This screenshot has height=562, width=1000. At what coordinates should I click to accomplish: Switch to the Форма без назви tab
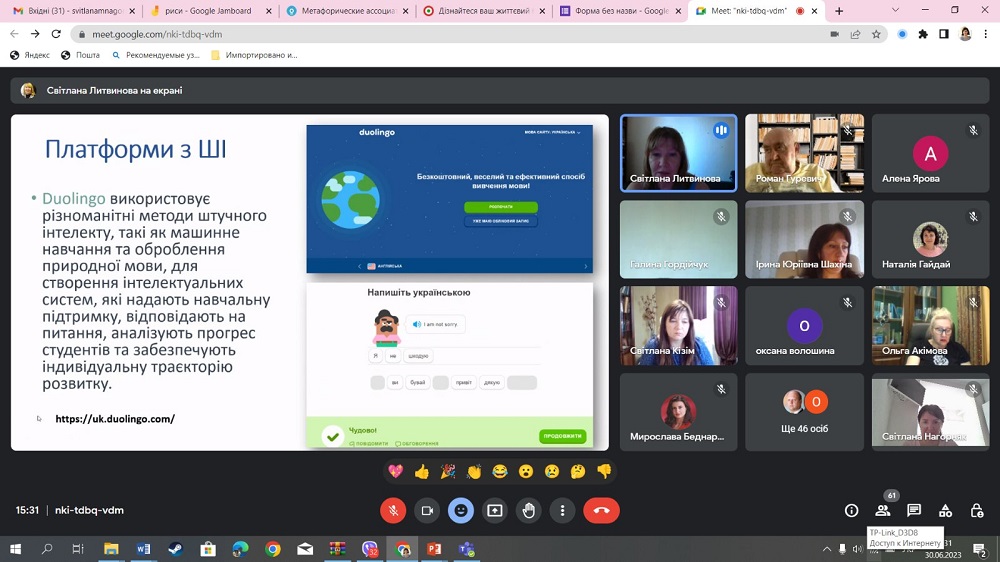[x=621, y=11]
